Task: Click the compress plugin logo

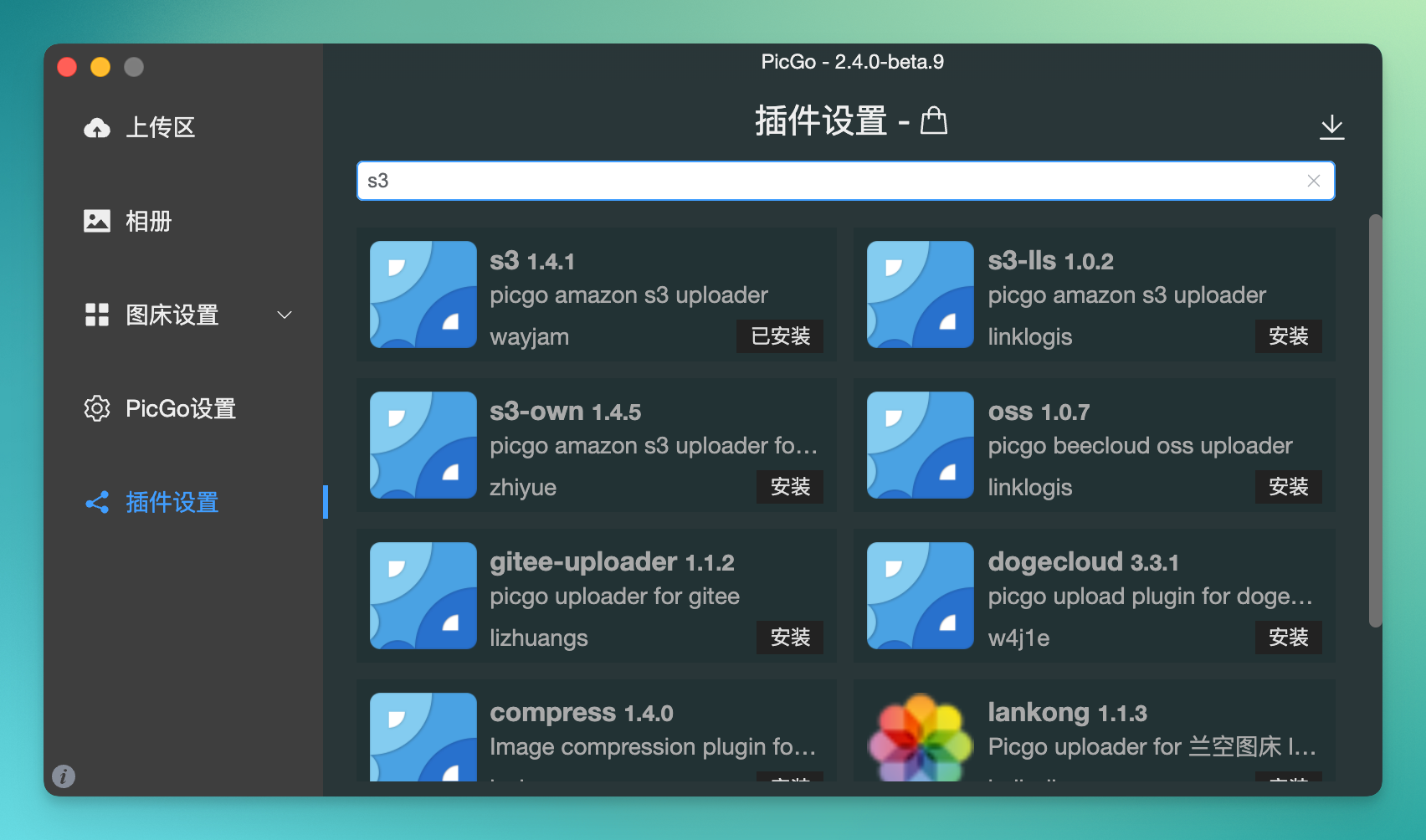Action: point(423,737)
